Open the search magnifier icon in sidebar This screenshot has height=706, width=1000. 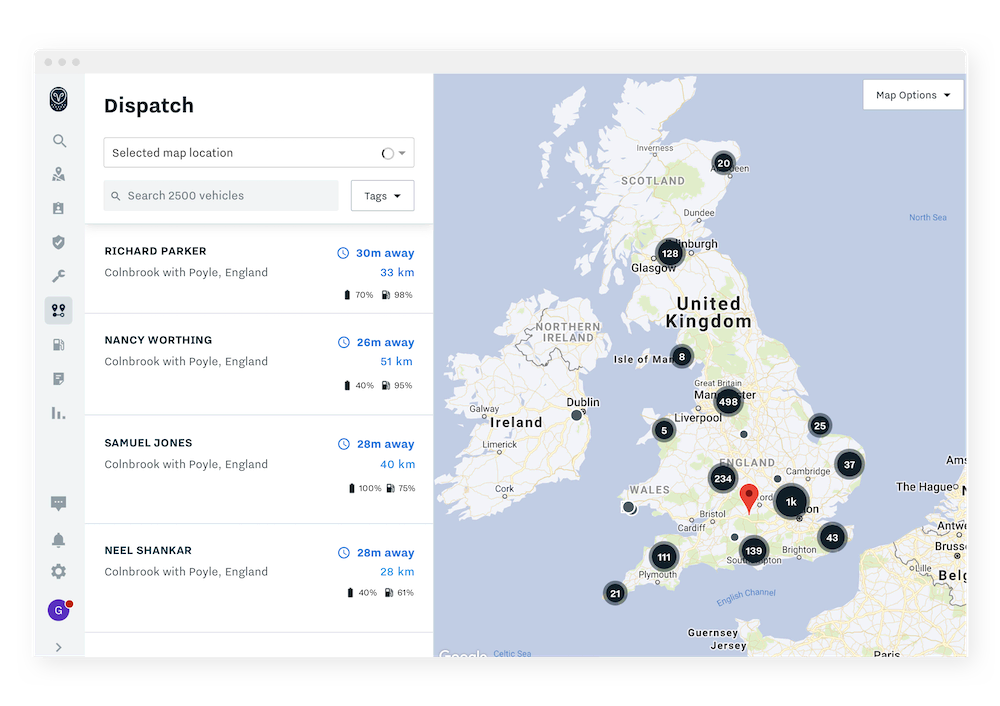[x=59, y=140]
